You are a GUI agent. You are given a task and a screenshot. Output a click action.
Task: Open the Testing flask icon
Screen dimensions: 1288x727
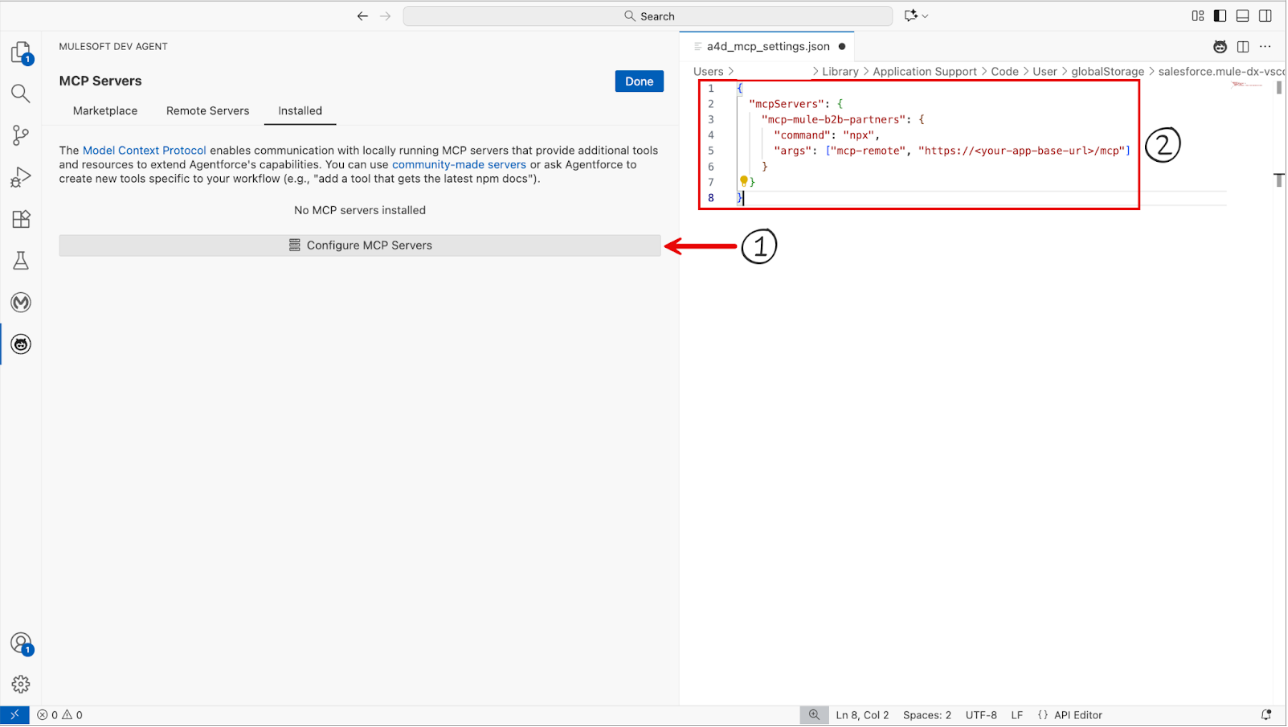click(20, 261)
